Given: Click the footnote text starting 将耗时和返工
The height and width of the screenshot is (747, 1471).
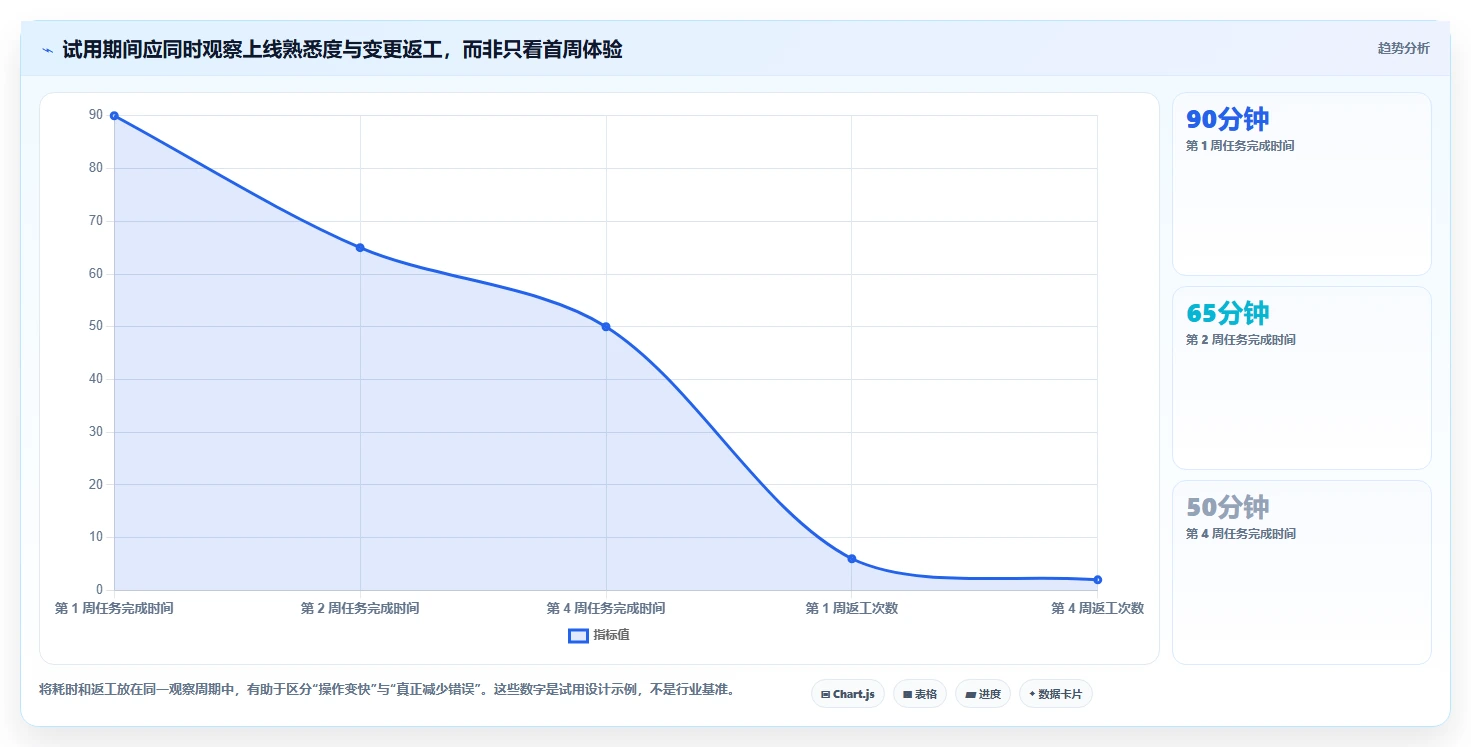Looking at the screenshot, I should coord(387,690).
